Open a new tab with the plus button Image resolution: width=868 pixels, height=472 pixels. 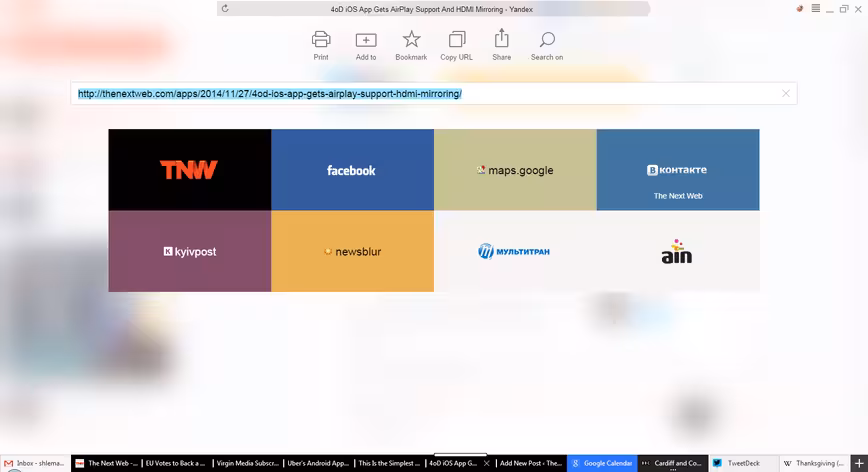click(859, 463)
